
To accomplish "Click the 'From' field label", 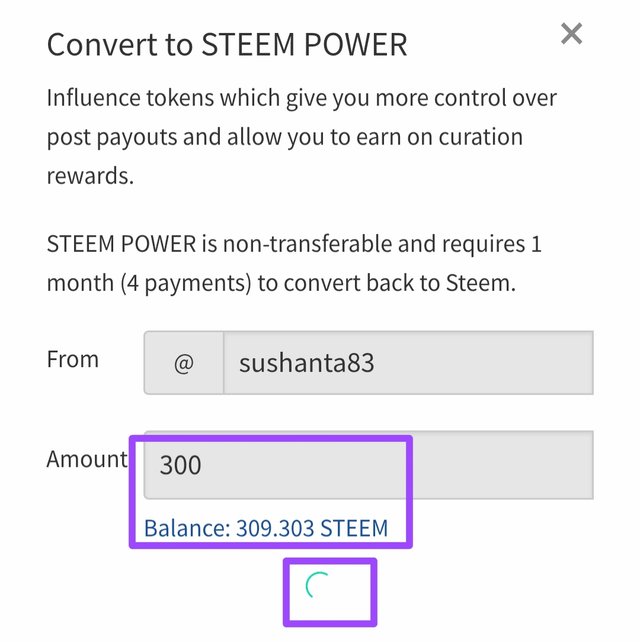I will 73,359.
